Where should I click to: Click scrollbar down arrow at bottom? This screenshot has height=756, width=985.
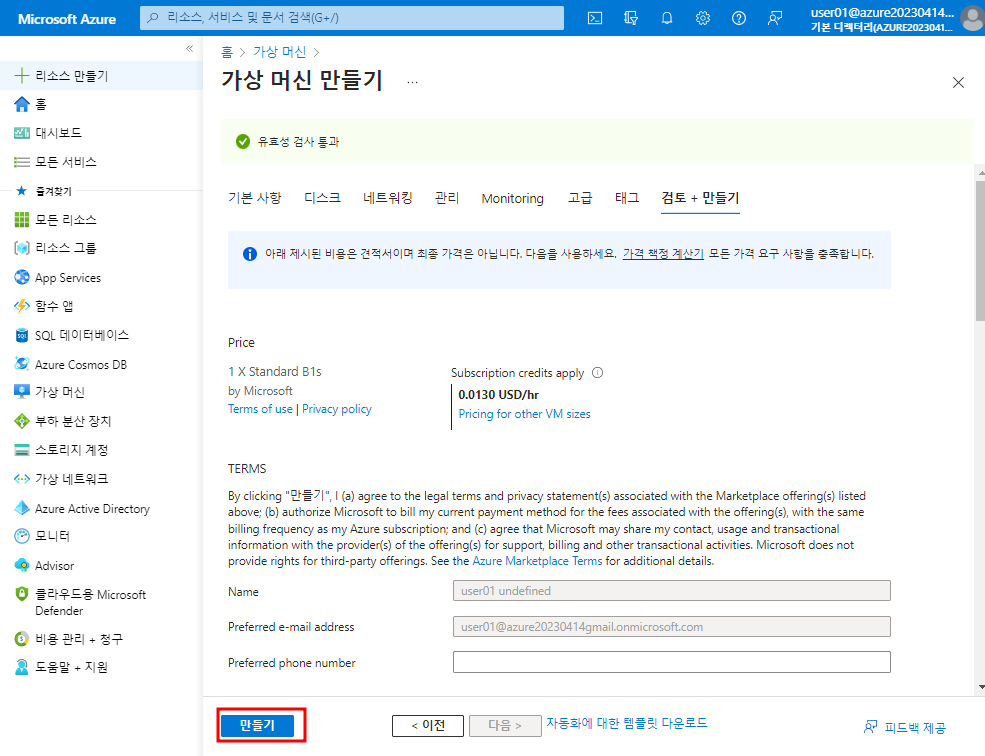pos(981,688)
